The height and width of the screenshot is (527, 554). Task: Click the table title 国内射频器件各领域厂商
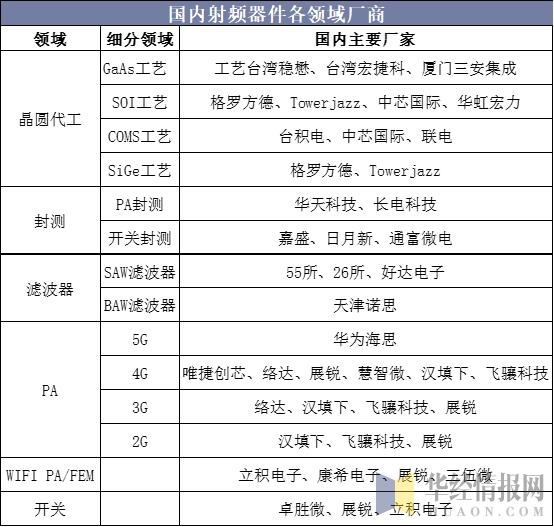[x=276, y=14]
